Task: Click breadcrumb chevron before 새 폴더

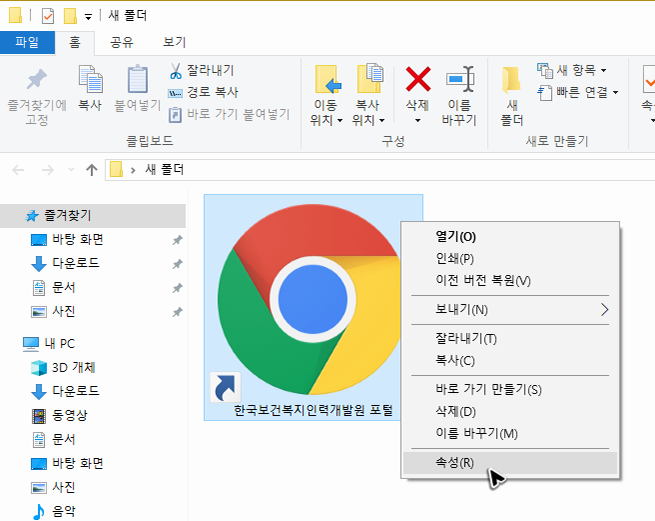Action: coord(133,170)
